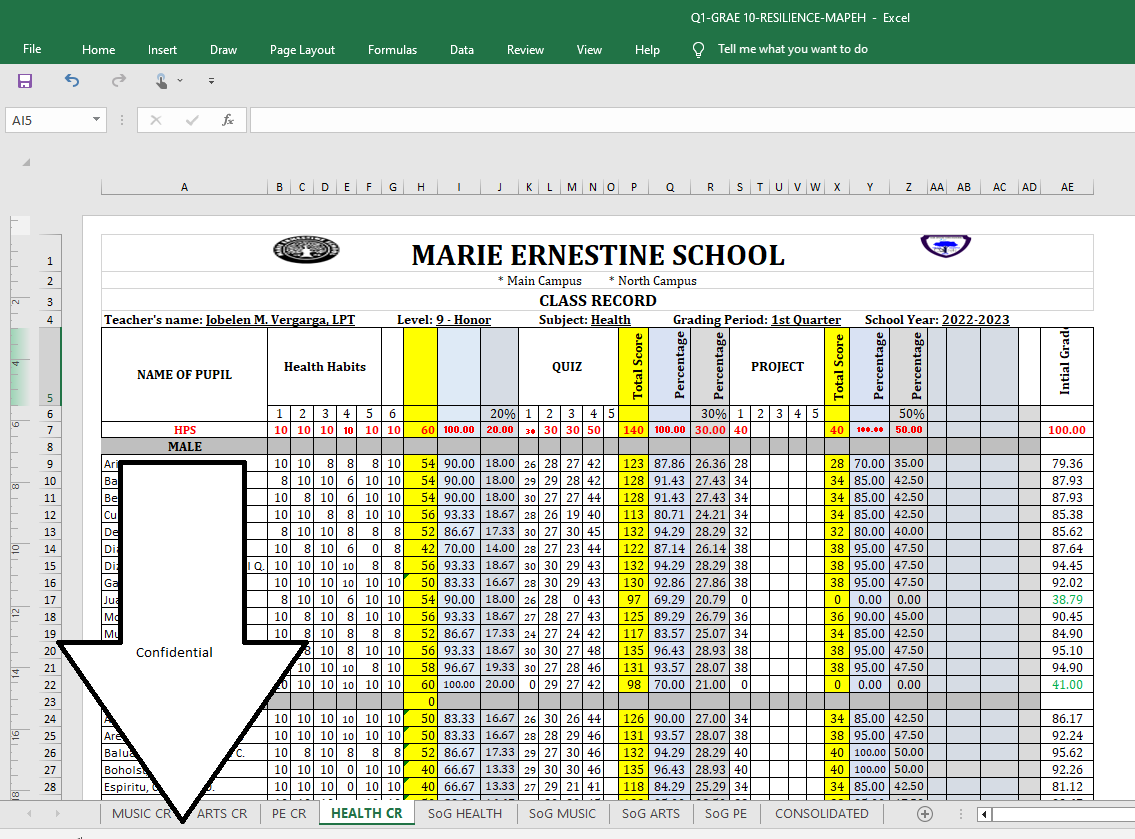
Task: Click the Enter checkmark icon in formula bar
Action: point(192,120)
